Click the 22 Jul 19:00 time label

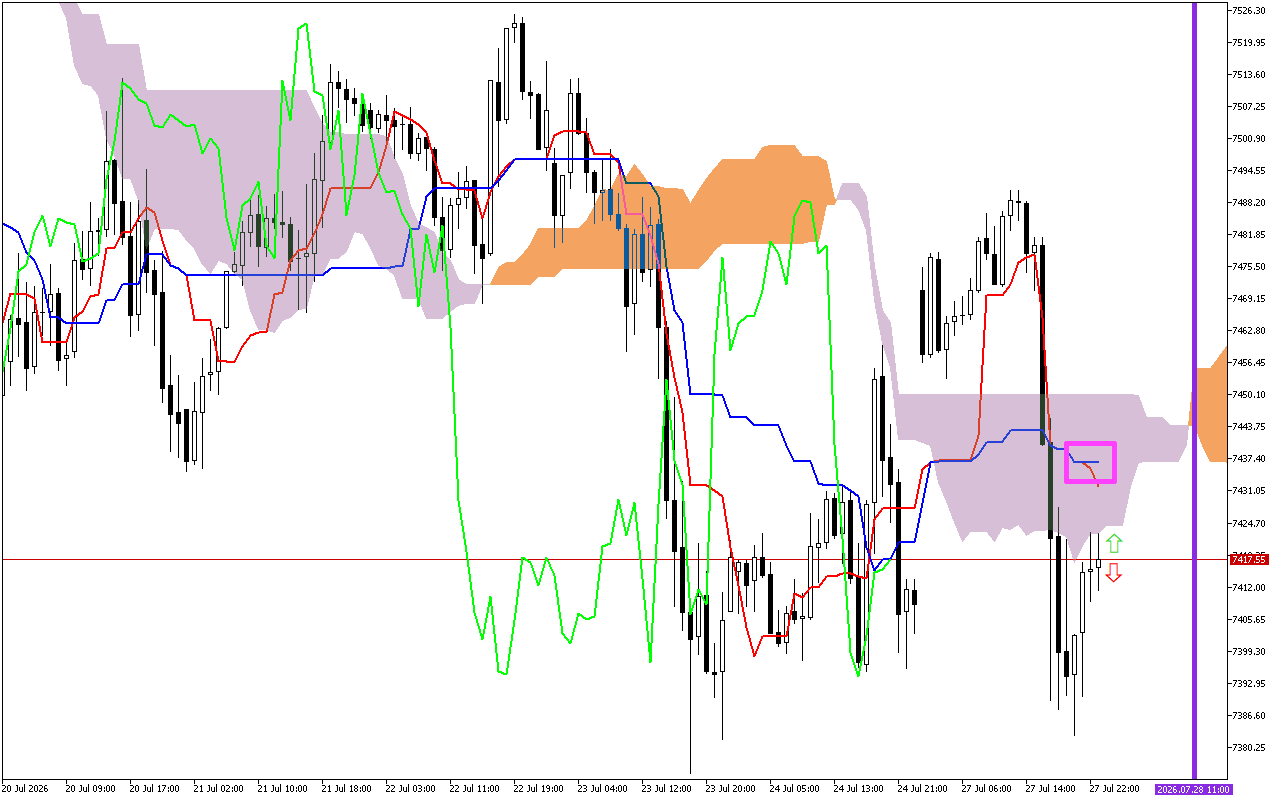[538, 789]
